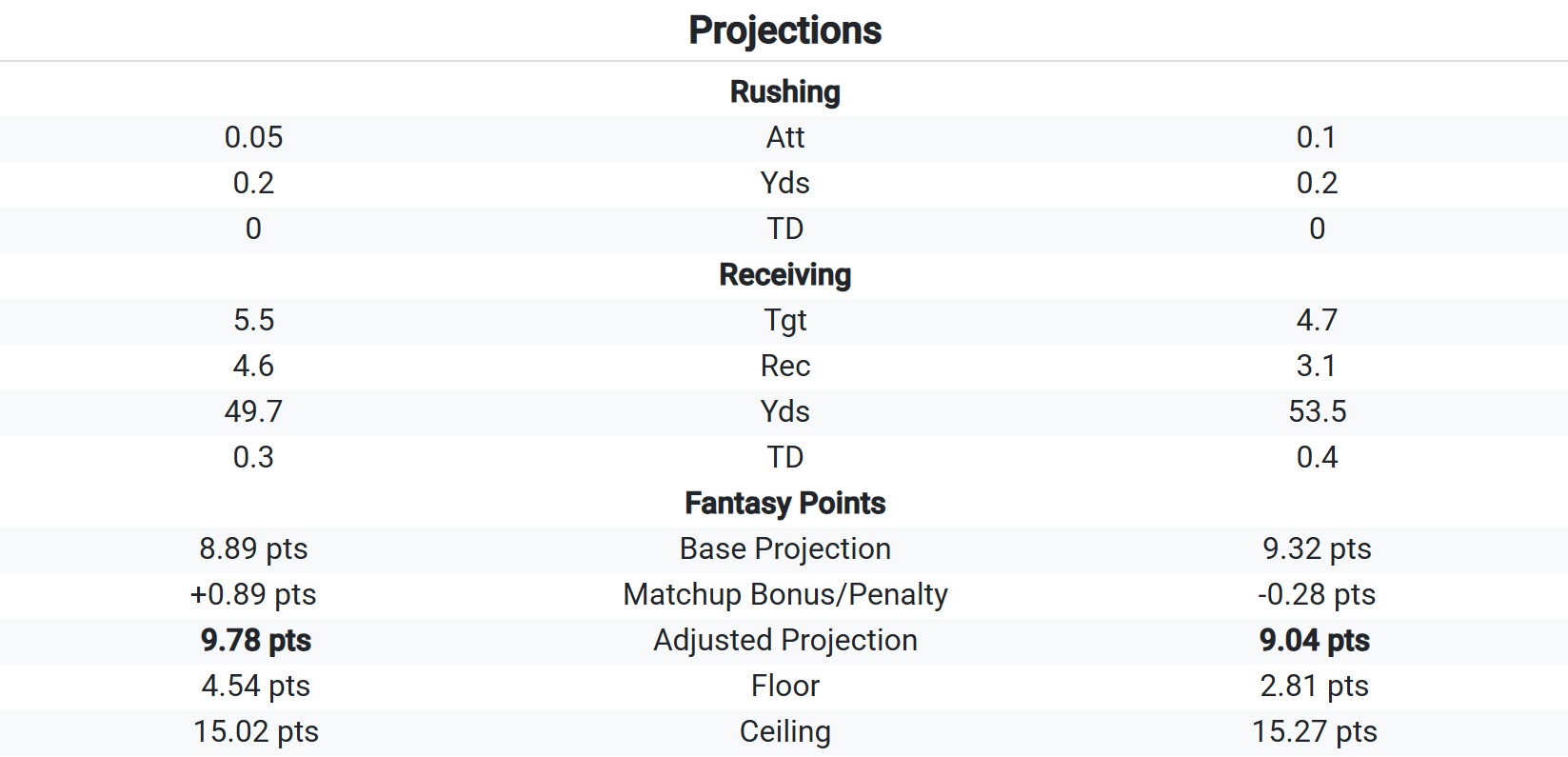Click the Projections heading
The height and width of the screenshot is (757, 1568).
click(784, 30)
